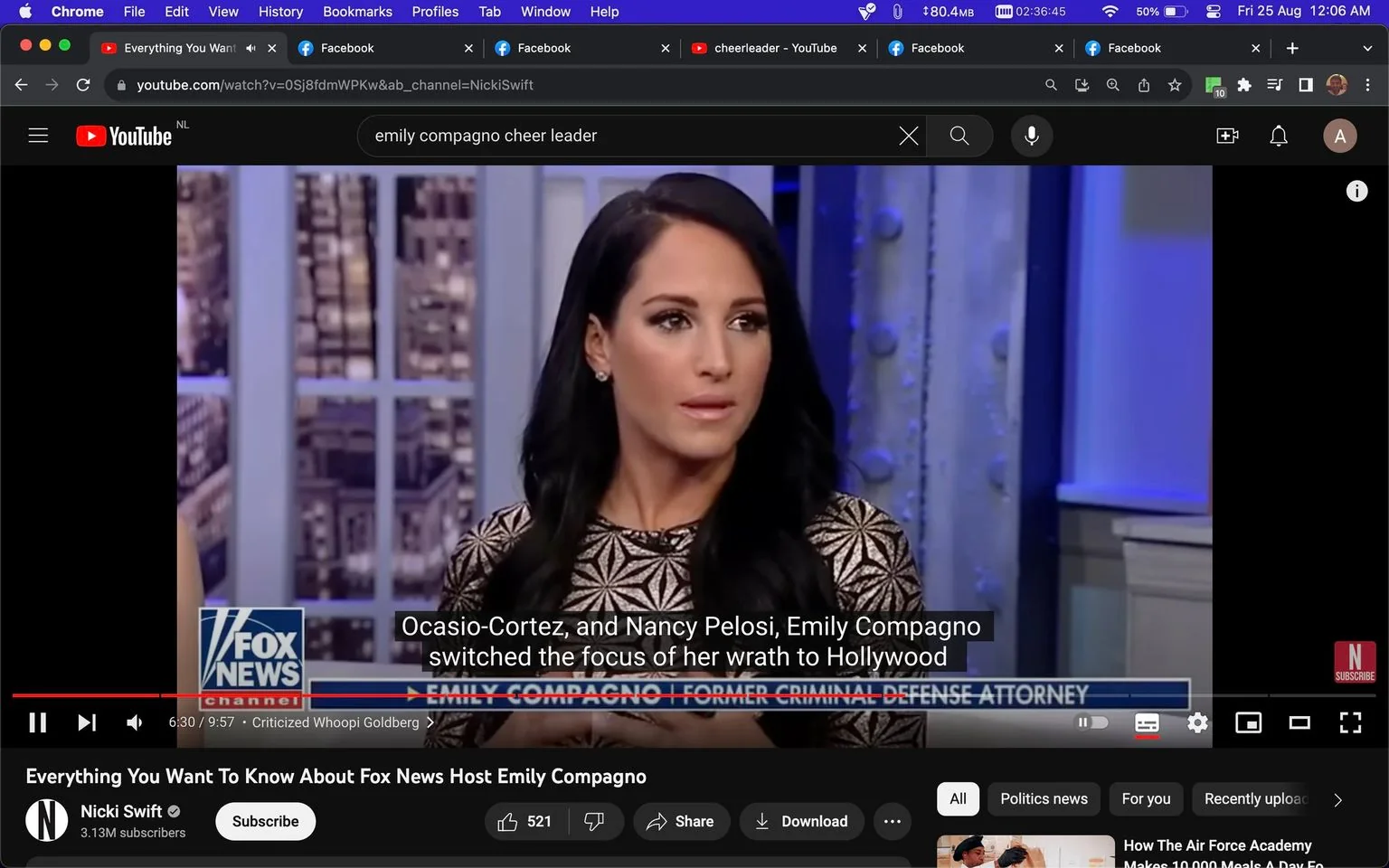Toggle the autoplay switch

point(1091,722)
